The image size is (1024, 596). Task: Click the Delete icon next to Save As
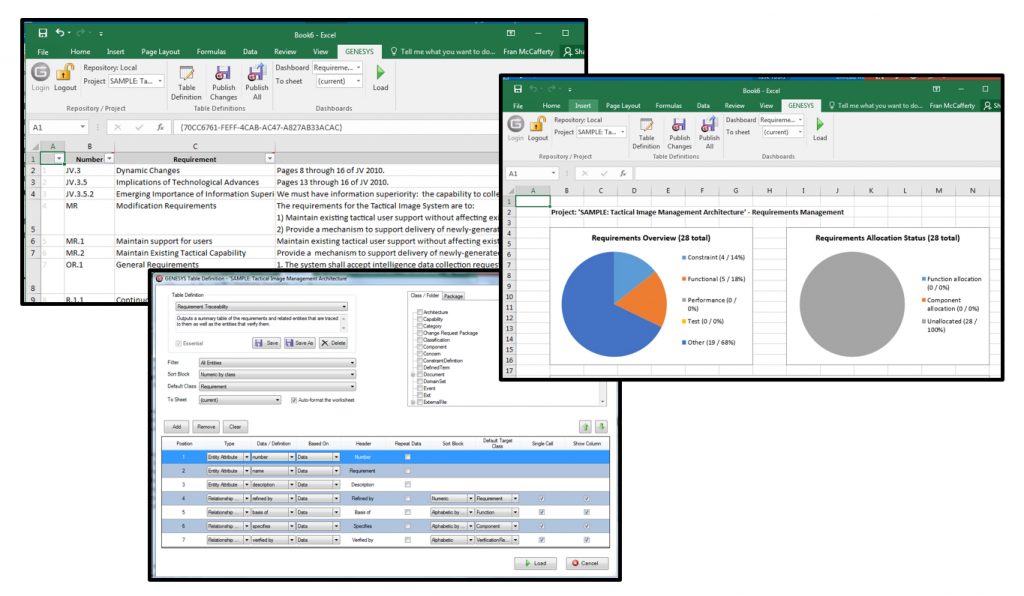[334, 343]
